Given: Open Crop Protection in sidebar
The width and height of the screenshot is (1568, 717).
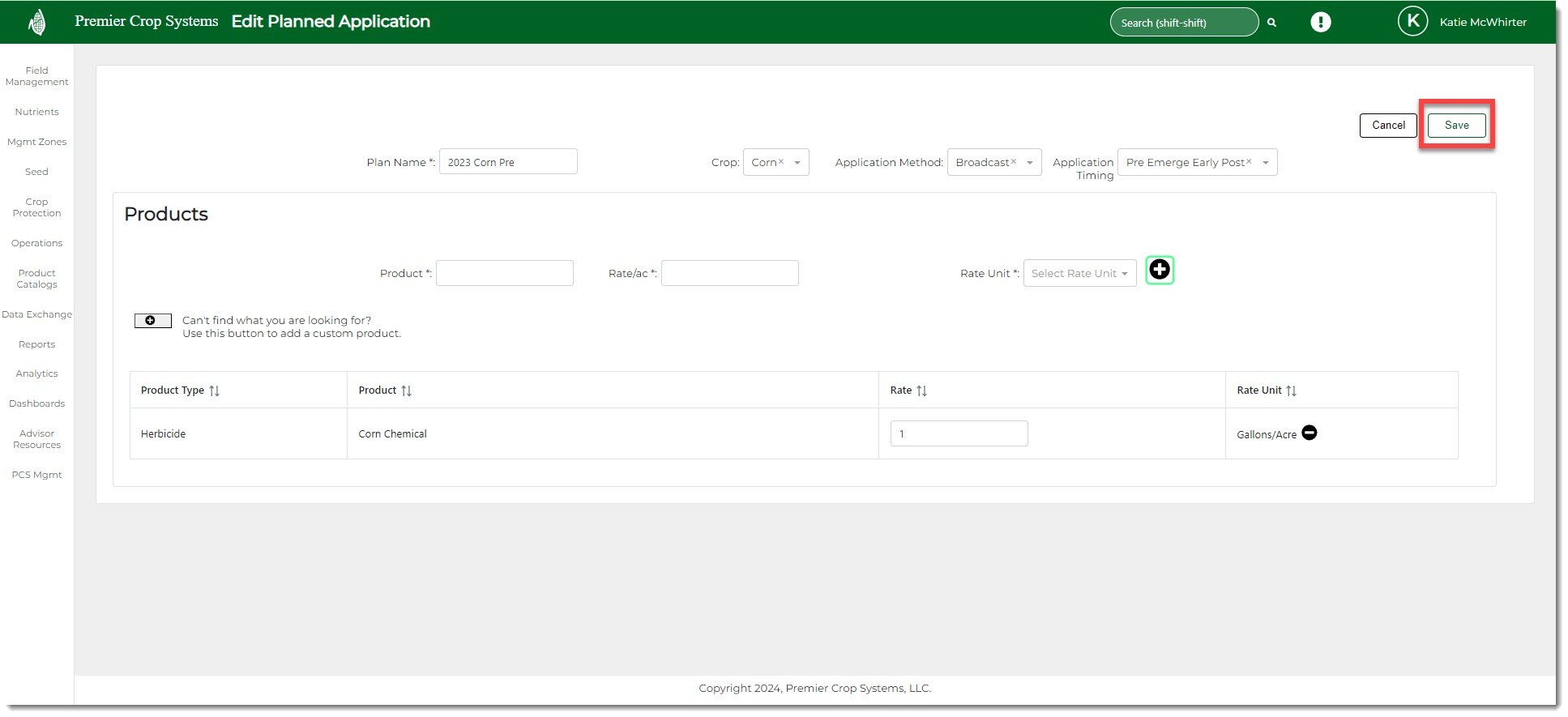Looking at the screenshot, I should coord(36,207).
